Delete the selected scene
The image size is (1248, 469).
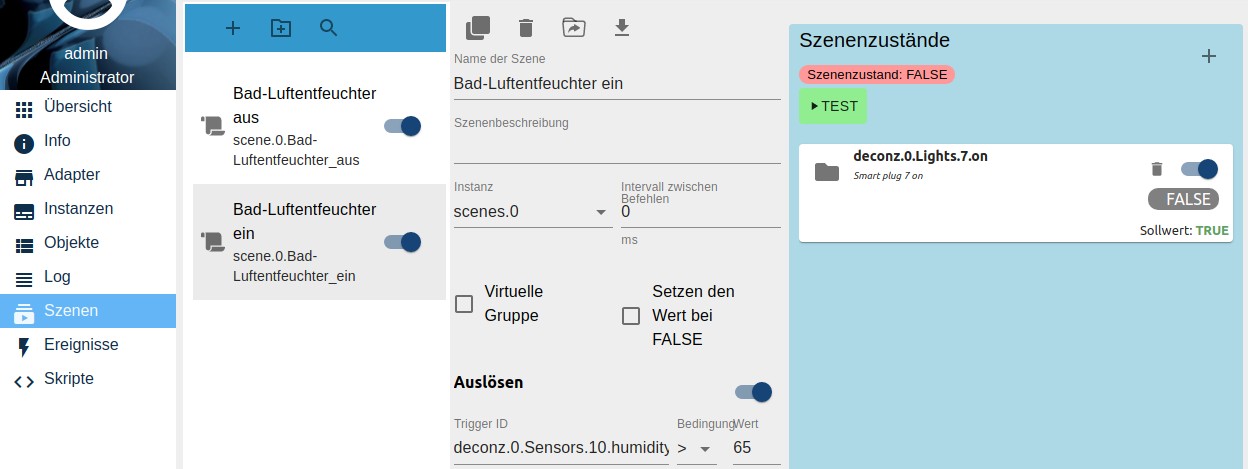[x=526, y=28]
